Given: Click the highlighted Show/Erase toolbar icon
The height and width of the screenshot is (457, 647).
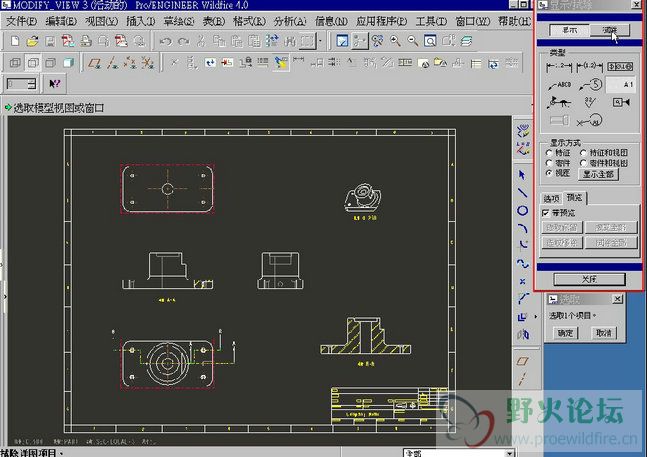Looking at the screenshot, I should point(281,63).
